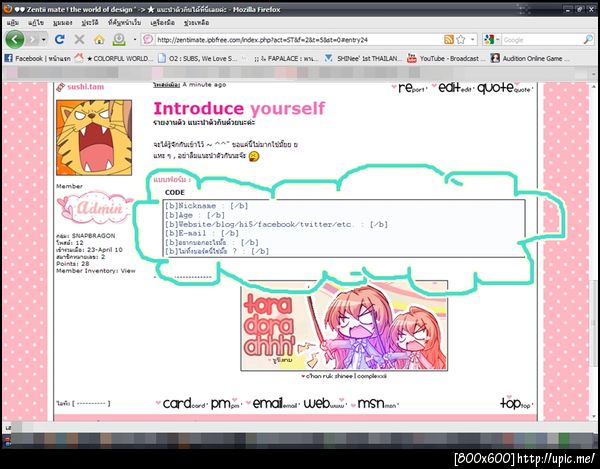Open the Audition Online Game bookmark
Screen dimensions: 600x469
530,59
